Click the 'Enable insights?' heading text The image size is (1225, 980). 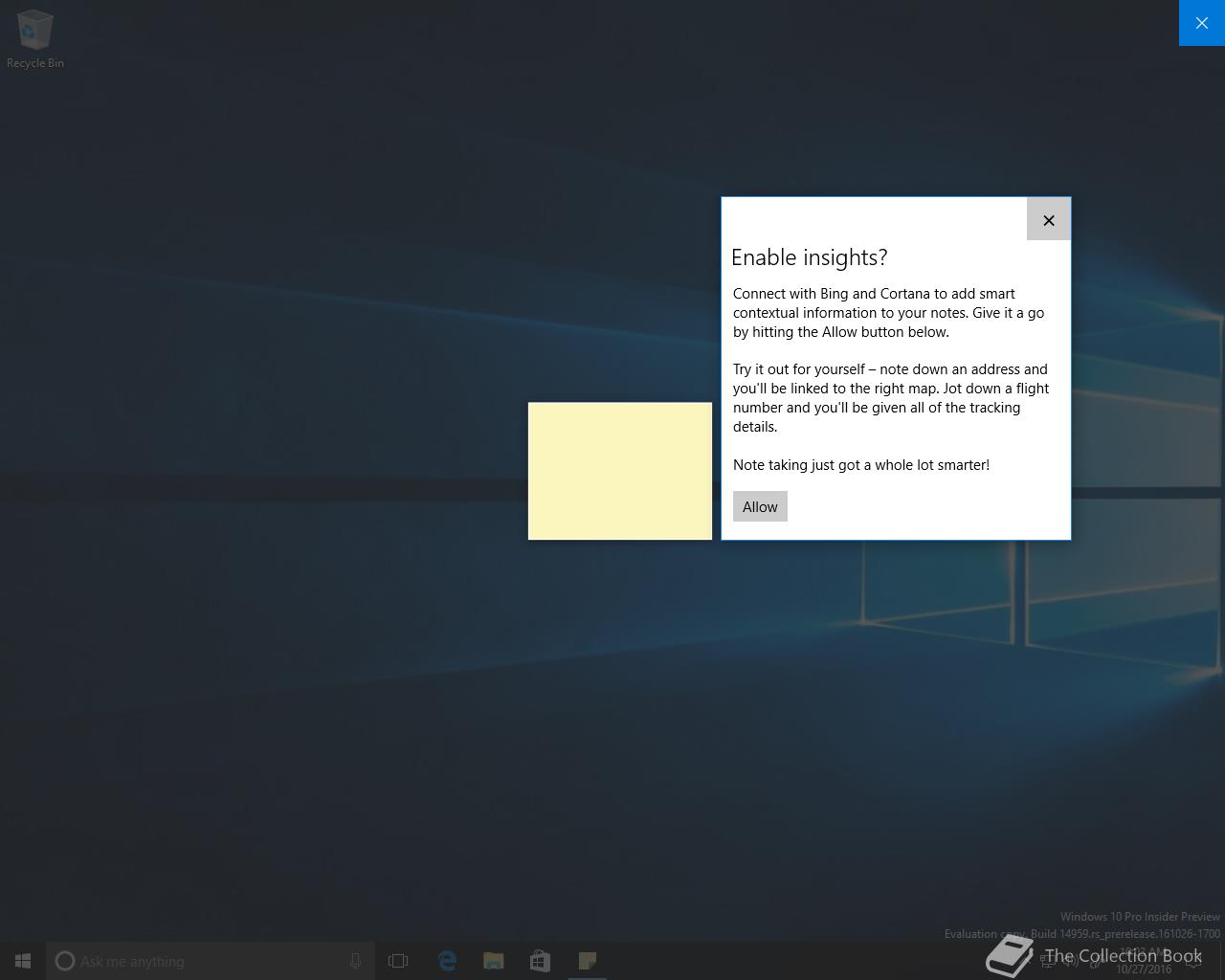pos(810,257)
